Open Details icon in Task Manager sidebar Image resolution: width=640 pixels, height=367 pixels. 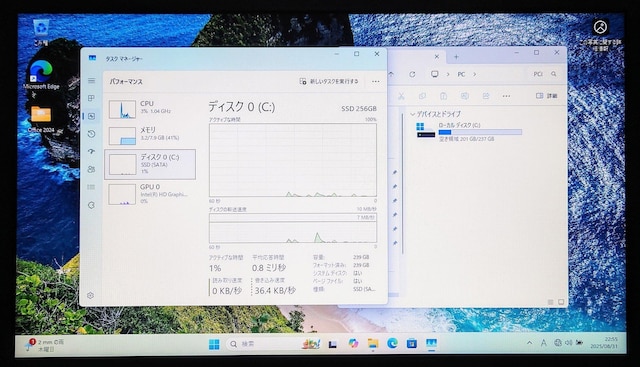pyautogui.click(x=91, y=187)
